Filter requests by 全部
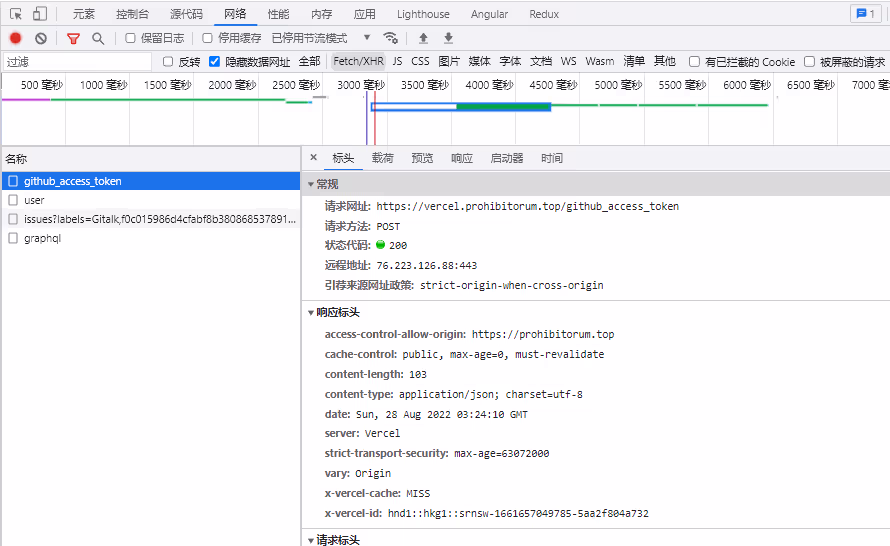 [309, 61]
